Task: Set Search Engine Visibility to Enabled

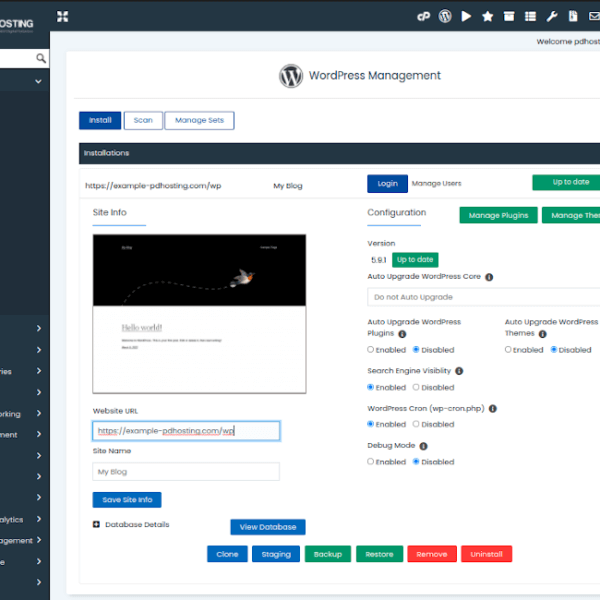Action: (x=370, y=387)
